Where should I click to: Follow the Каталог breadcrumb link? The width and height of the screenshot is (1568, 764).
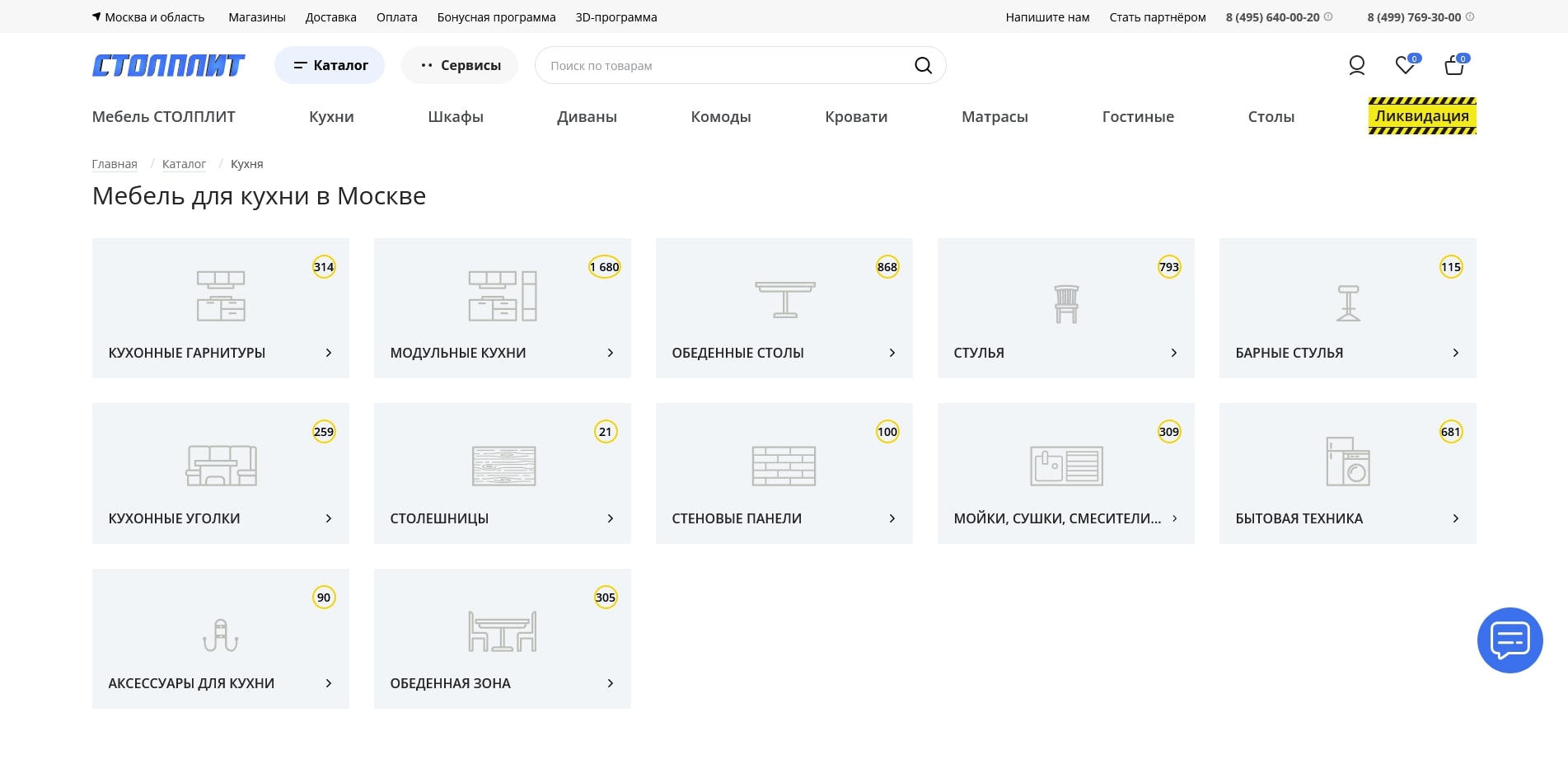[184, 164]
